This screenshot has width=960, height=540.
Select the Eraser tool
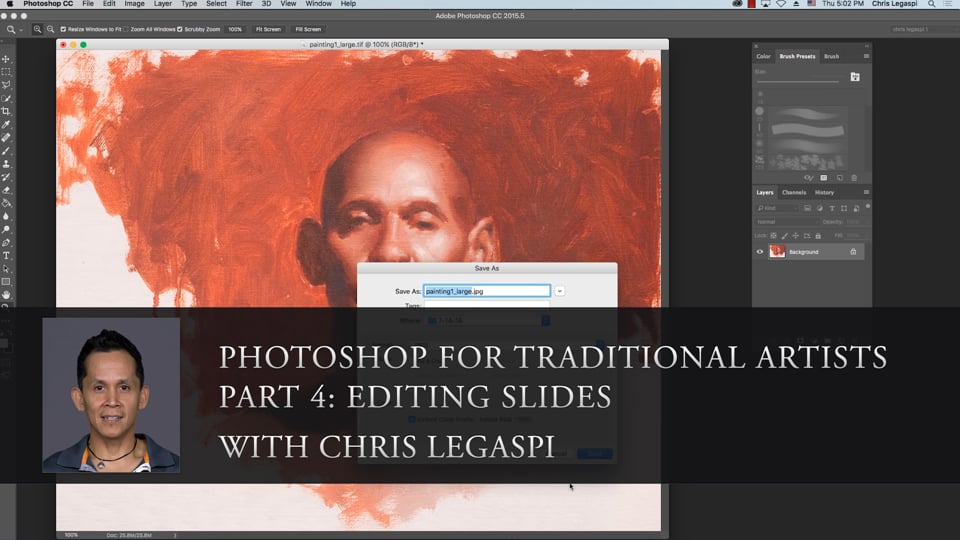6,190
